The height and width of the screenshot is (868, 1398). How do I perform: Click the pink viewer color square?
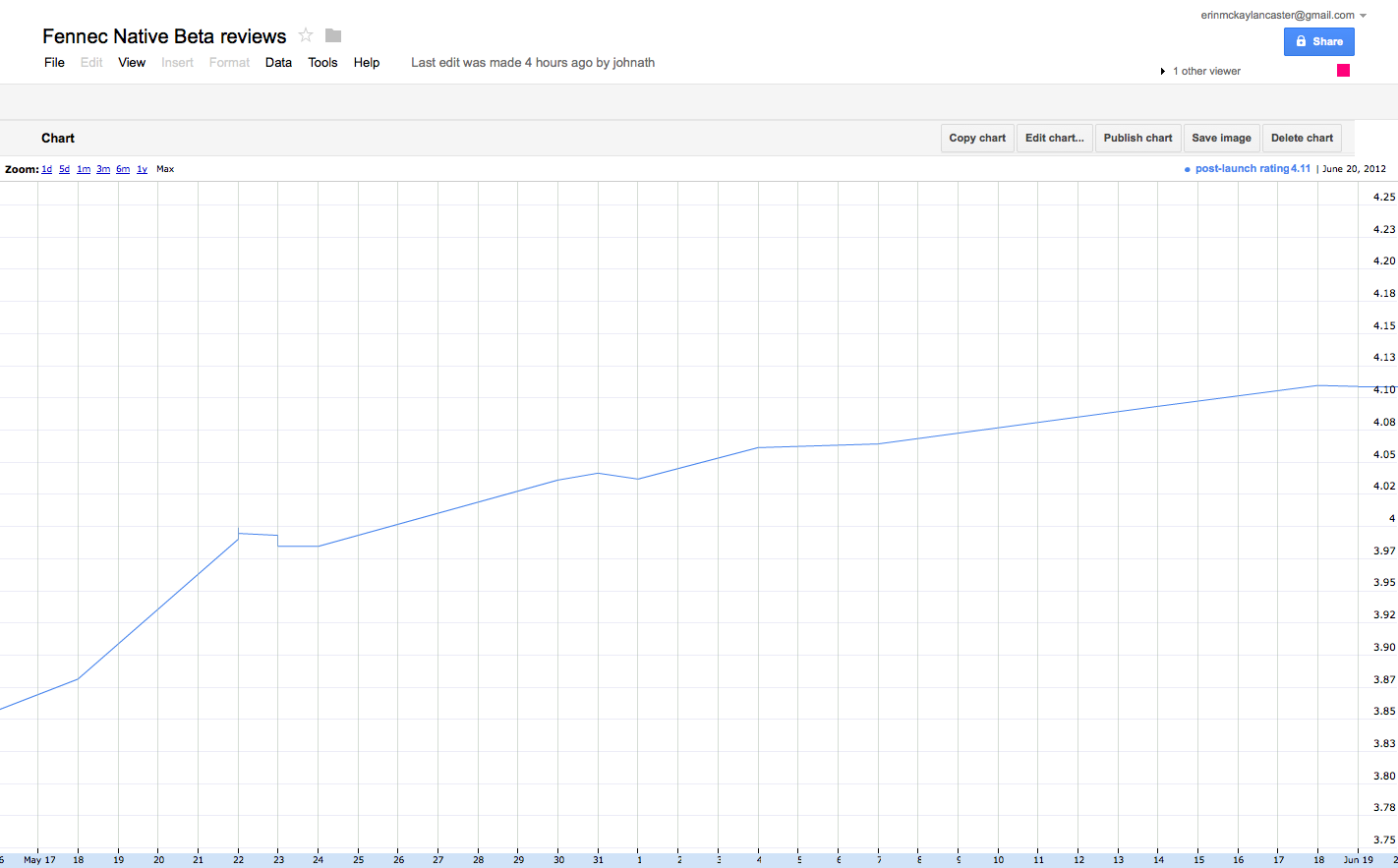[1343, 70]
